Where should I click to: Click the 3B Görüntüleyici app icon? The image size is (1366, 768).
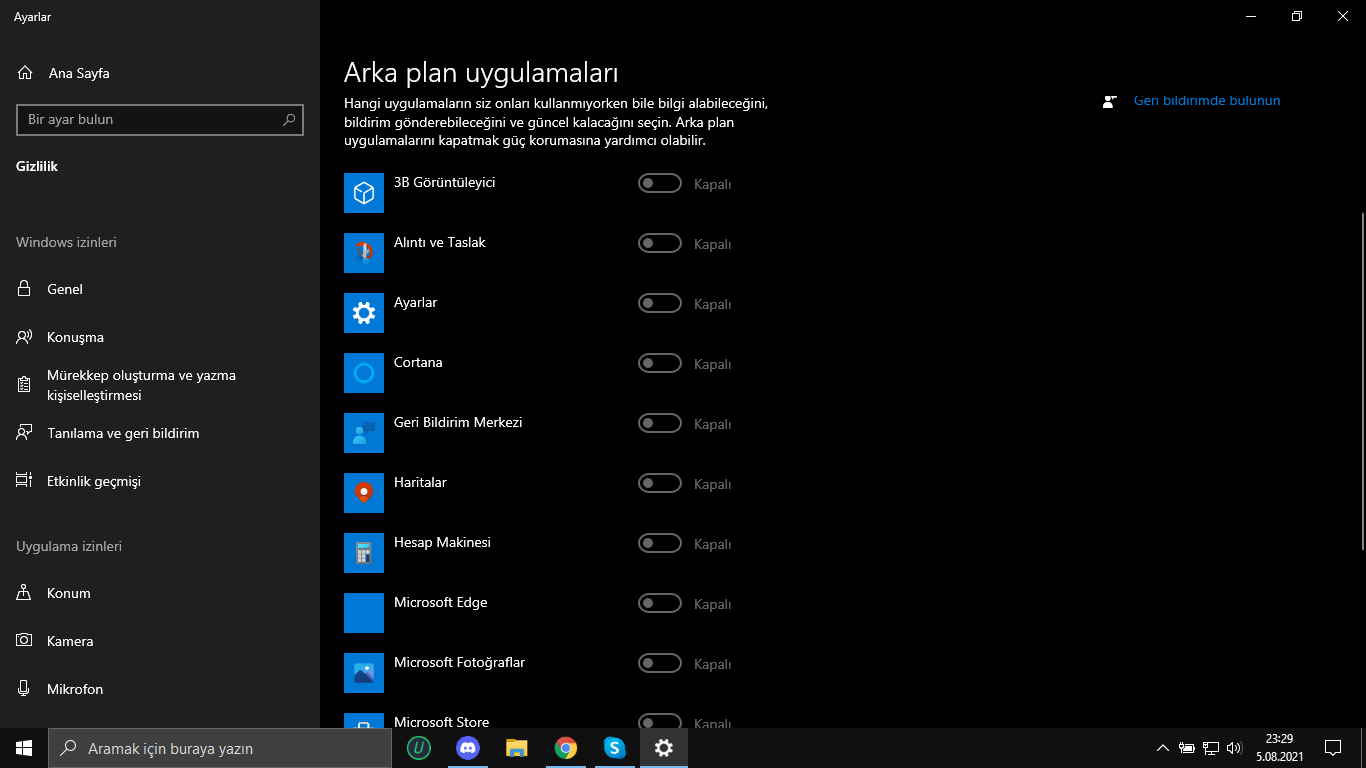click(364, 193)
